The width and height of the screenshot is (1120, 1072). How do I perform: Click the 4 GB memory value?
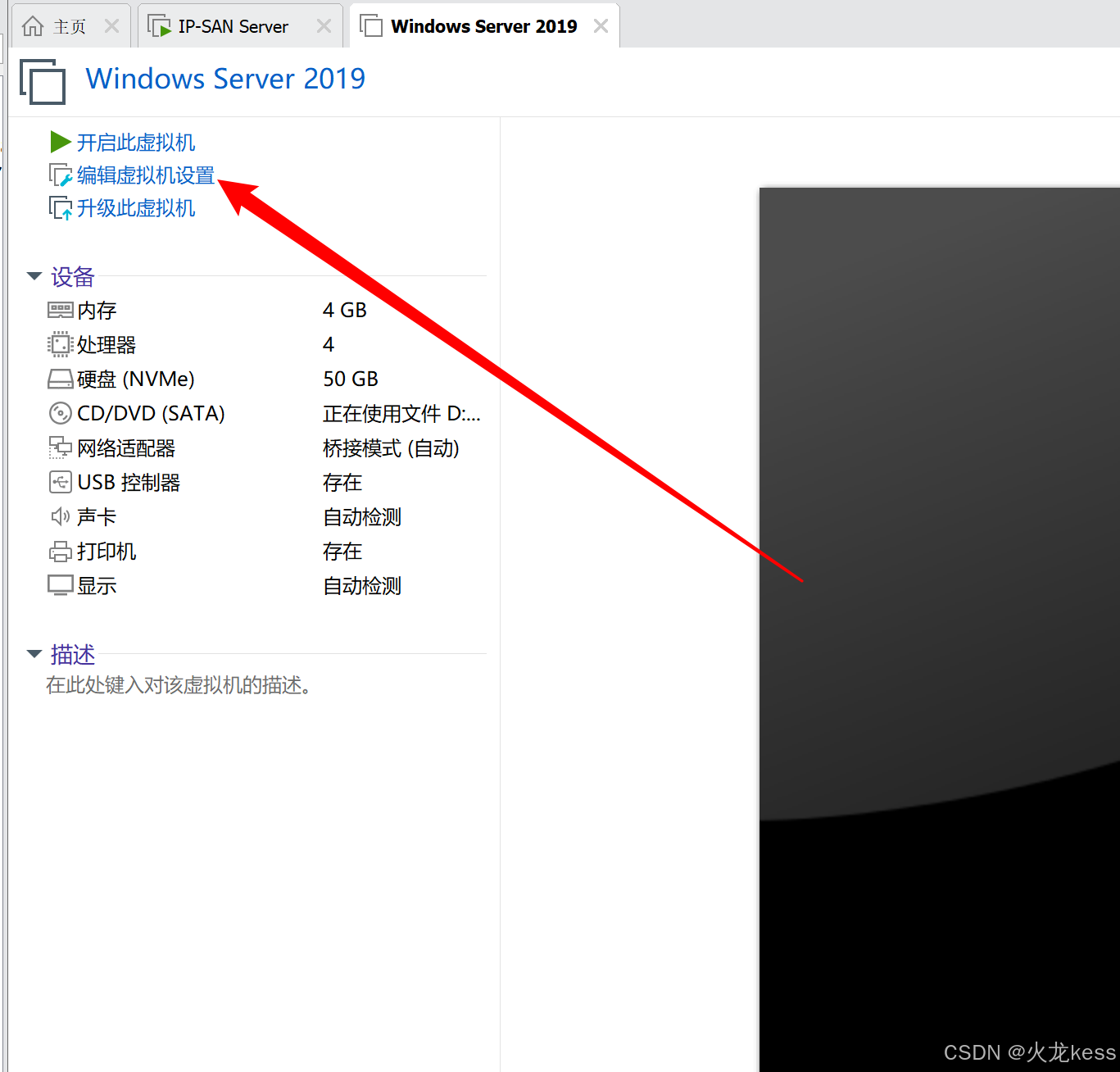tap(345, 311)
